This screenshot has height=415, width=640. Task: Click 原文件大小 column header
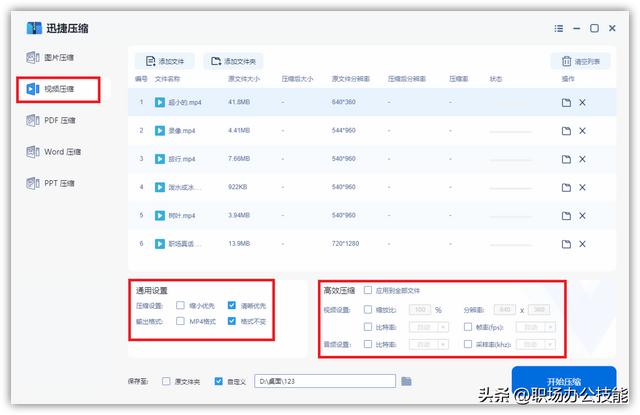[x=244, y=79]
